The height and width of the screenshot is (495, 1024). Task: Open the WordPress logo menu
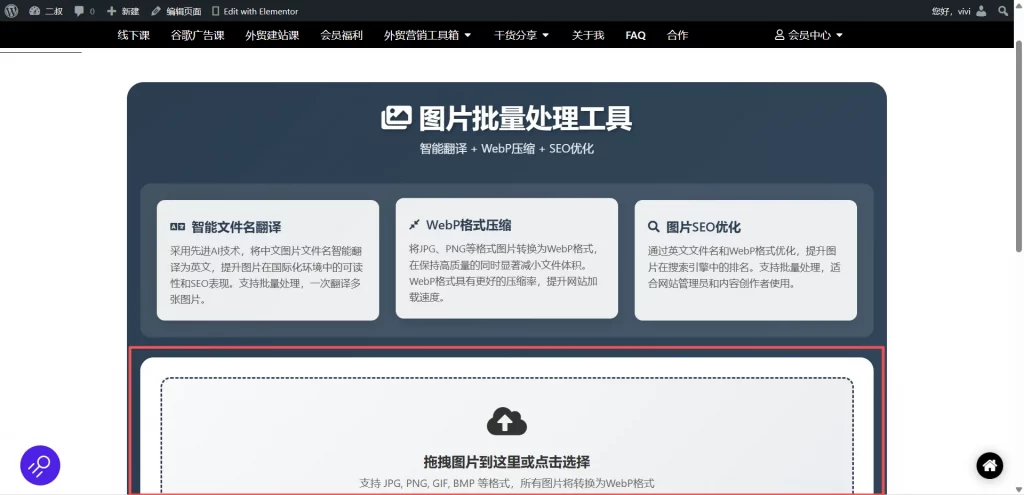click(x=11, y=11)
